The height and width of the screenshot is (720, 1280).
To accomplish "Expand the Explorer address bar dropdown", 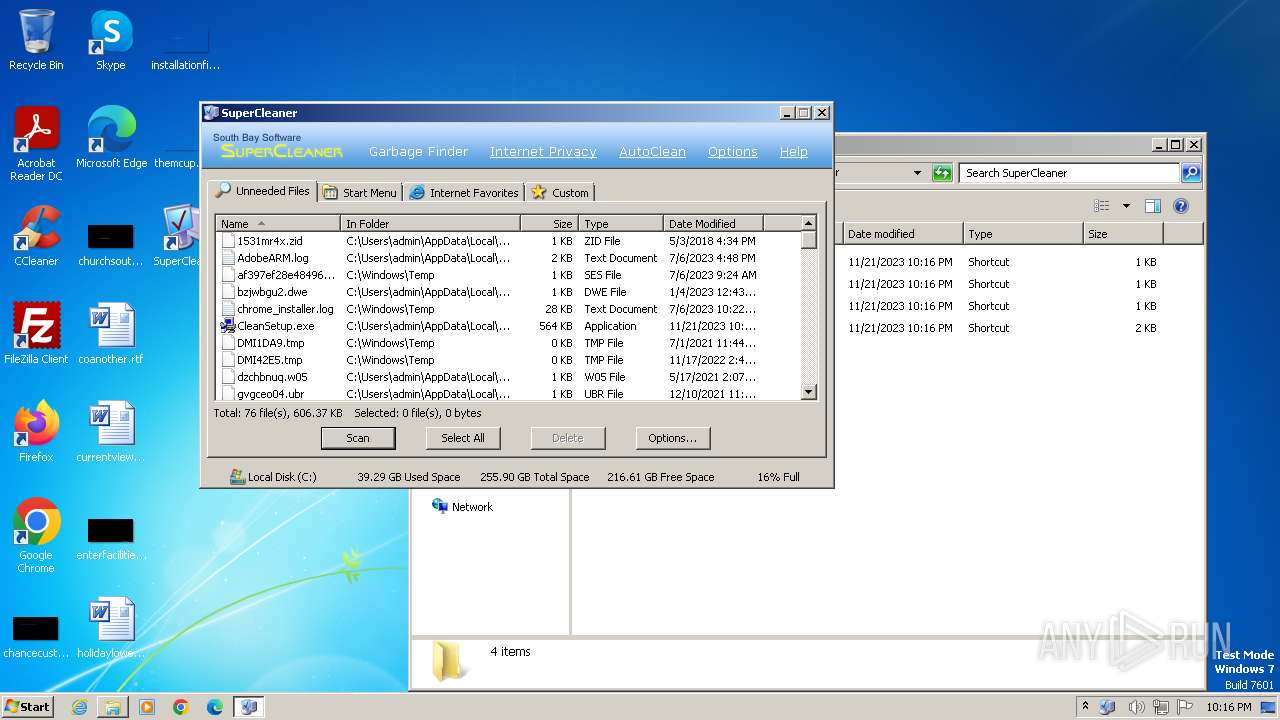I will click(917, 173).
